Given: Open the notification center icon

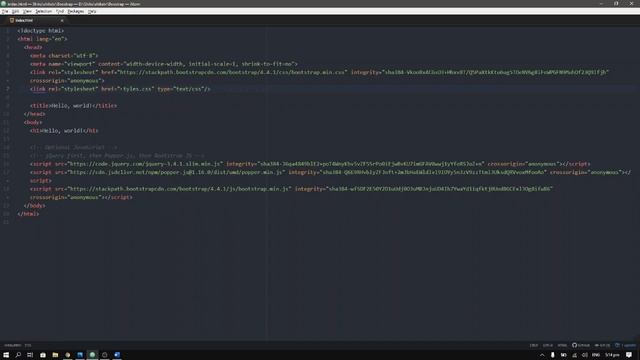Looking at the screenshot, I should coord(629,355).
